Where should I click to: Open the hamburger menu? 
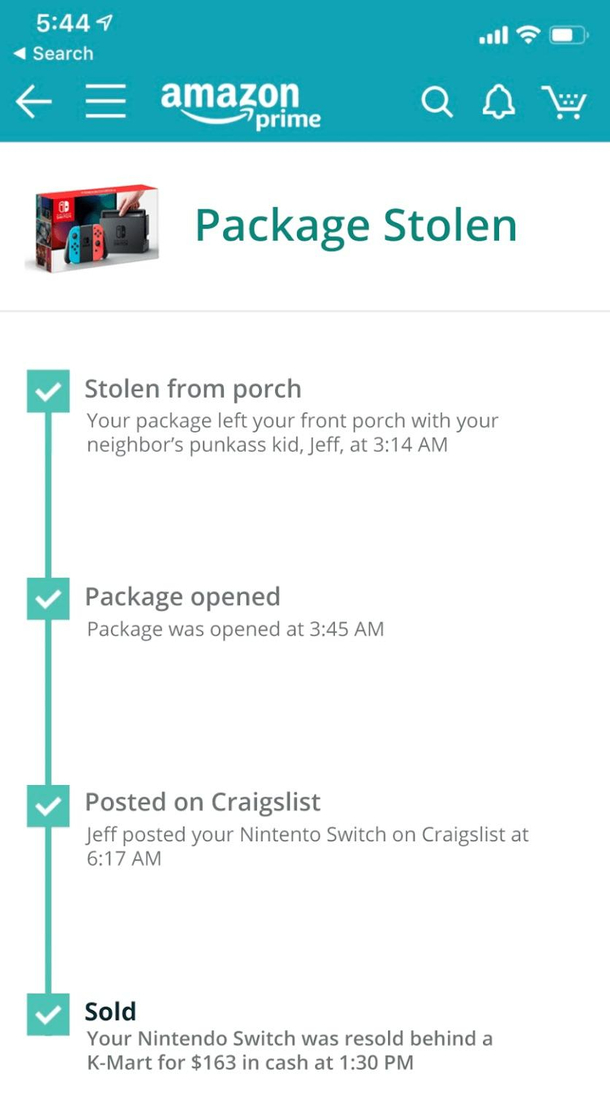(105, 102)
